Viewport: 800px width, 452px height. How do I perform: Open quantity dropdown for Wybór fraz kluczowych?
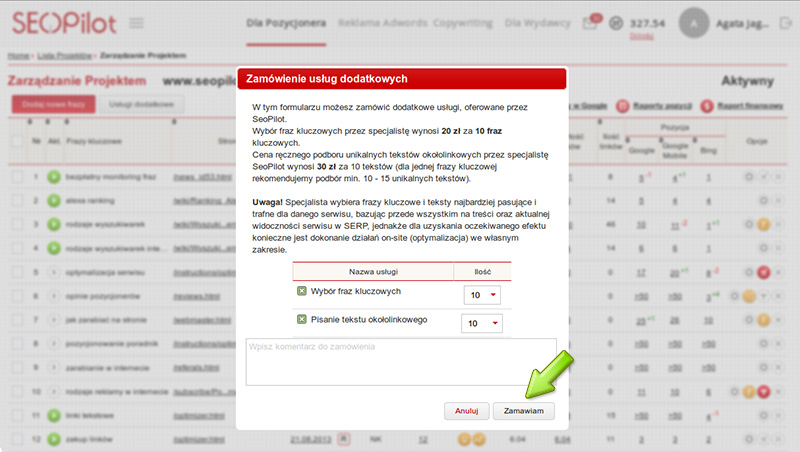483,295
